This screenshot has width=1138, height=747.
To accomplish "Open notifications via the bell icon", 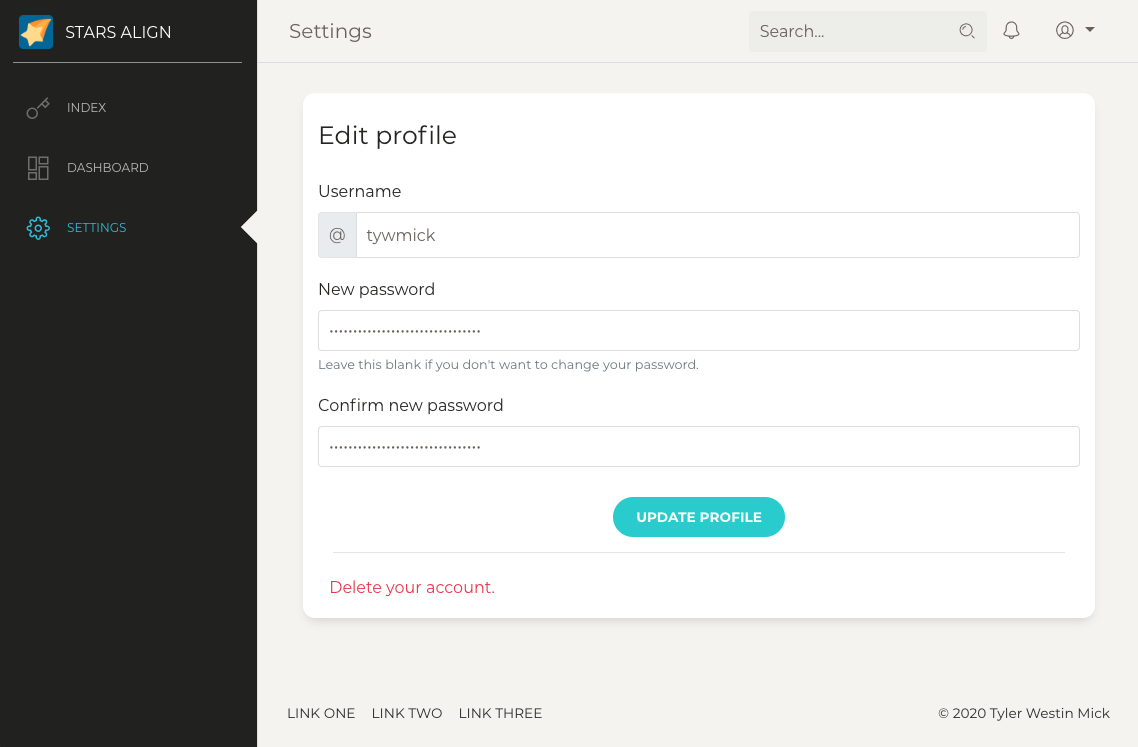I will point(1011,30).
